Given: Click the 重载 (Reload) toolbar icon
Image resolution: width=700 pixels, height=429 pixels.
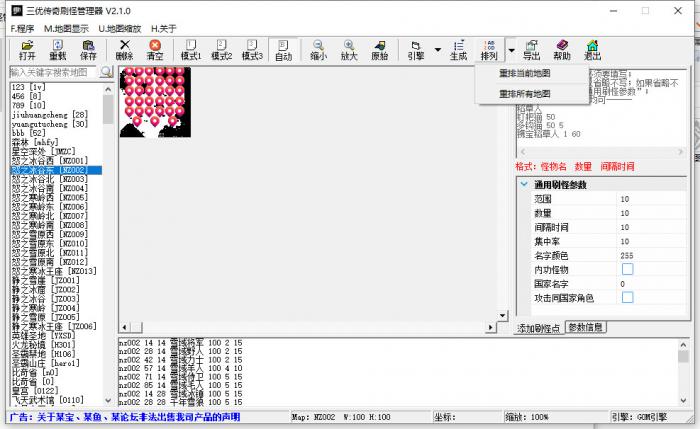Looking at the screenshot, I should (x=58, y=50).
